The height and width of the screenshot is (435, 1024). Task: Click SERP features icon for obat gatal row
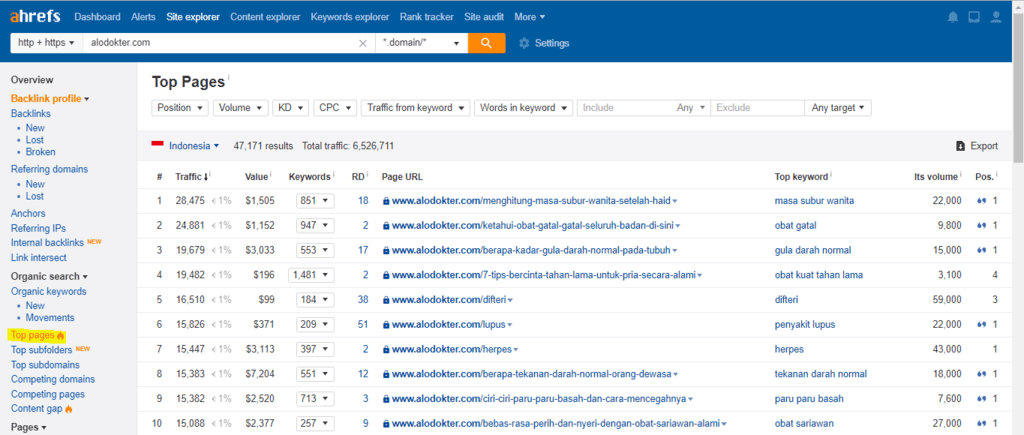[x=982, y=225]
